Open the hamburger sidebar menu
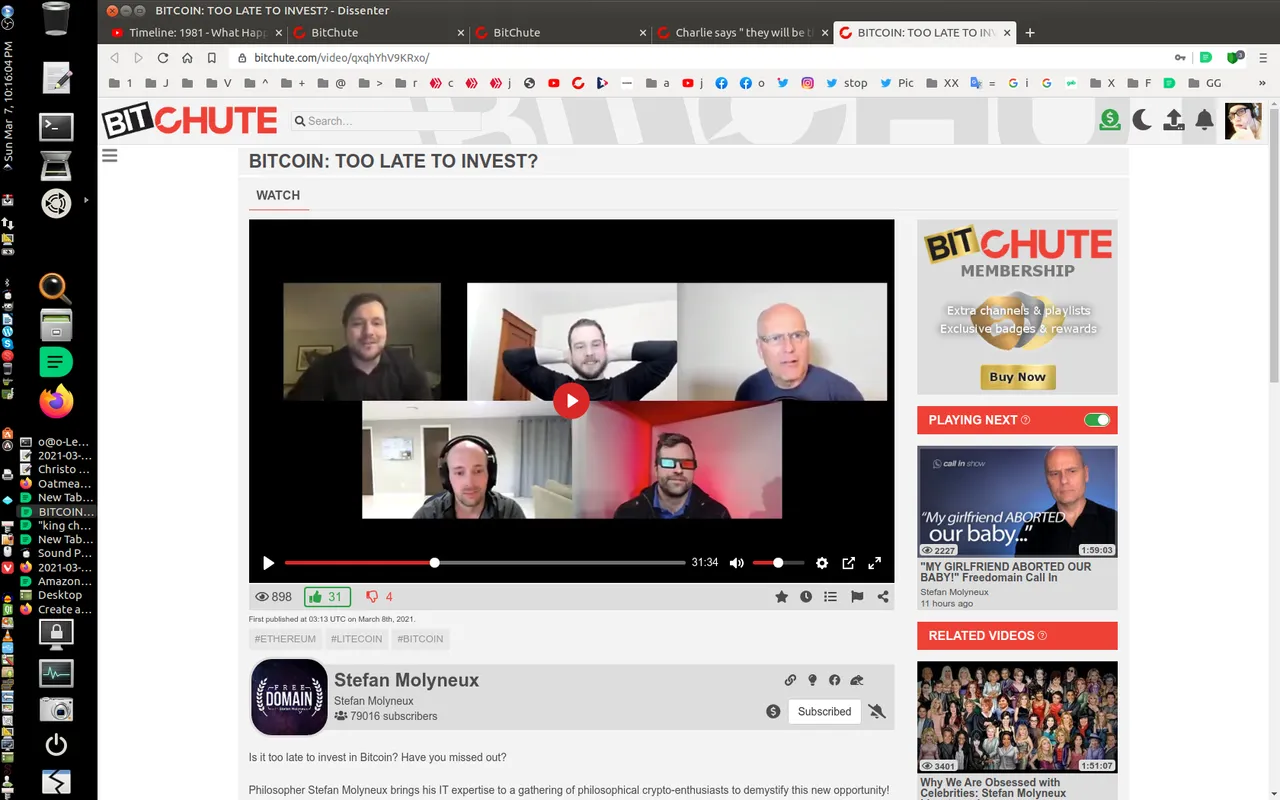 [x=110, y=156]
